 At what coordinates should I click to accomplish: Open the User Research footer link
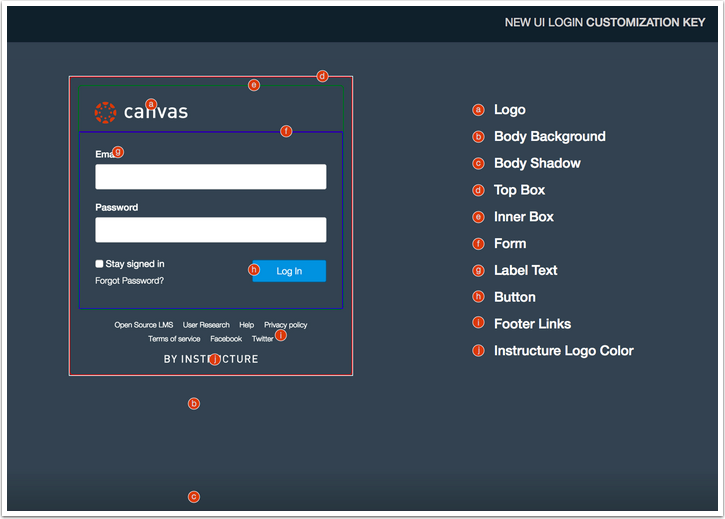tap(206, 325)
